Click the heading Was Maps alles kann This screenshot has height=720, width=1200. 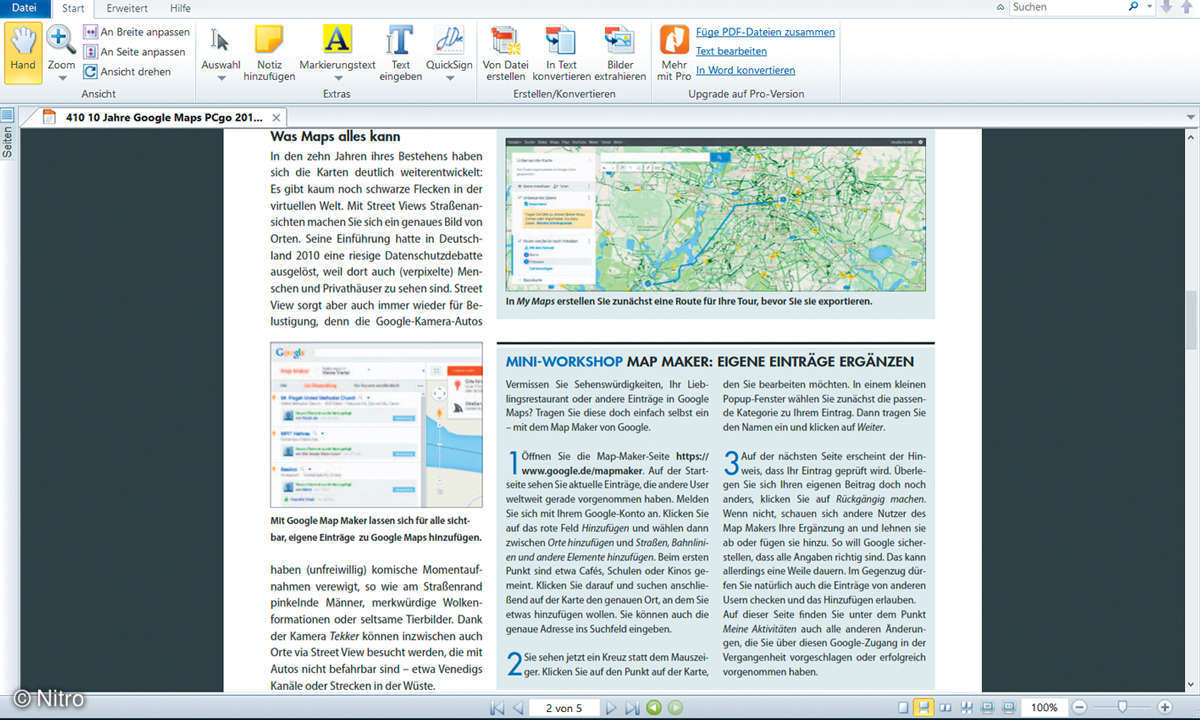[x=335, y=136]
